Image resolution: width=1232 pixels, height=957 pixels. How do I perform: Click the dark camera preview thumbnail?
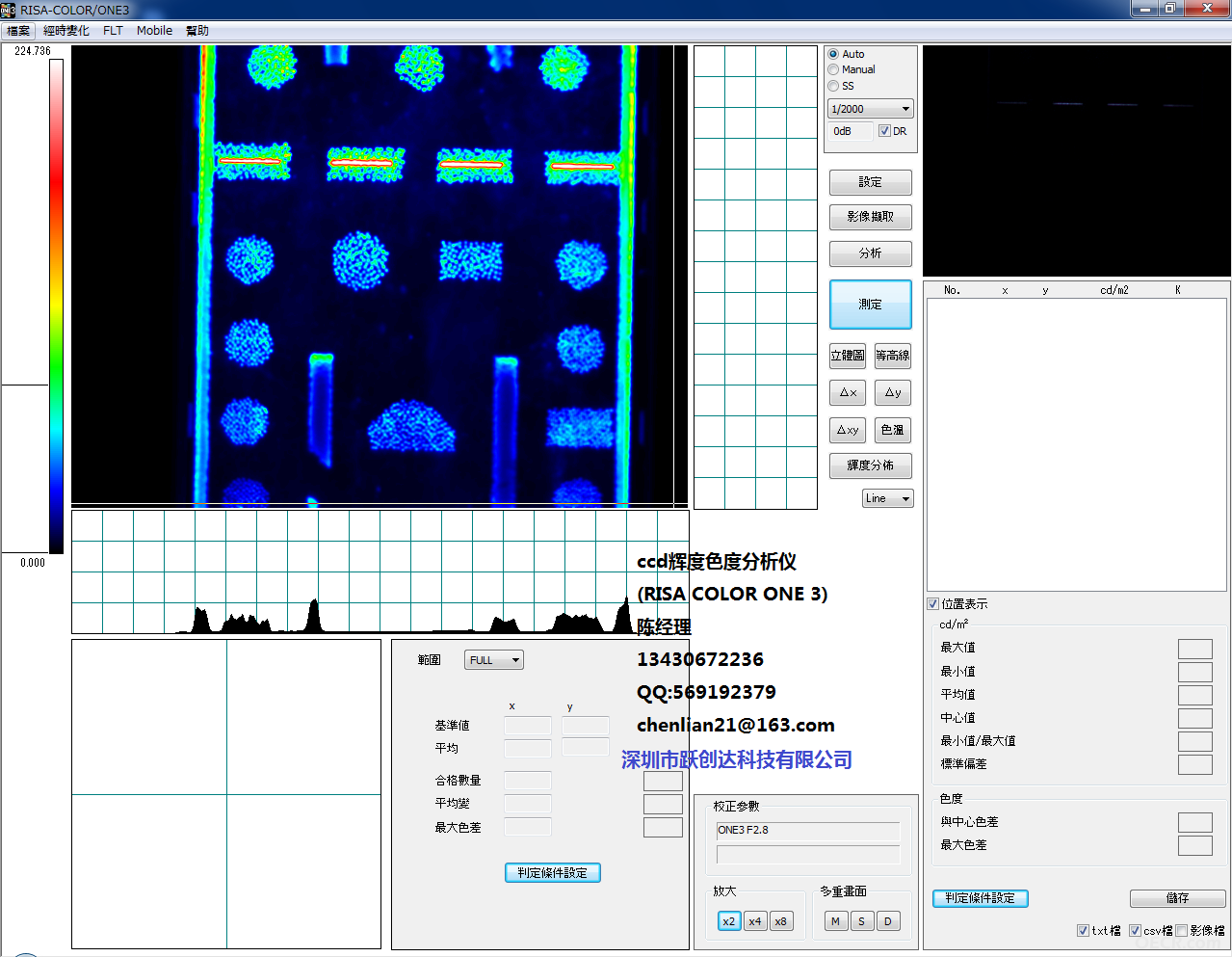coord(1076,161)
